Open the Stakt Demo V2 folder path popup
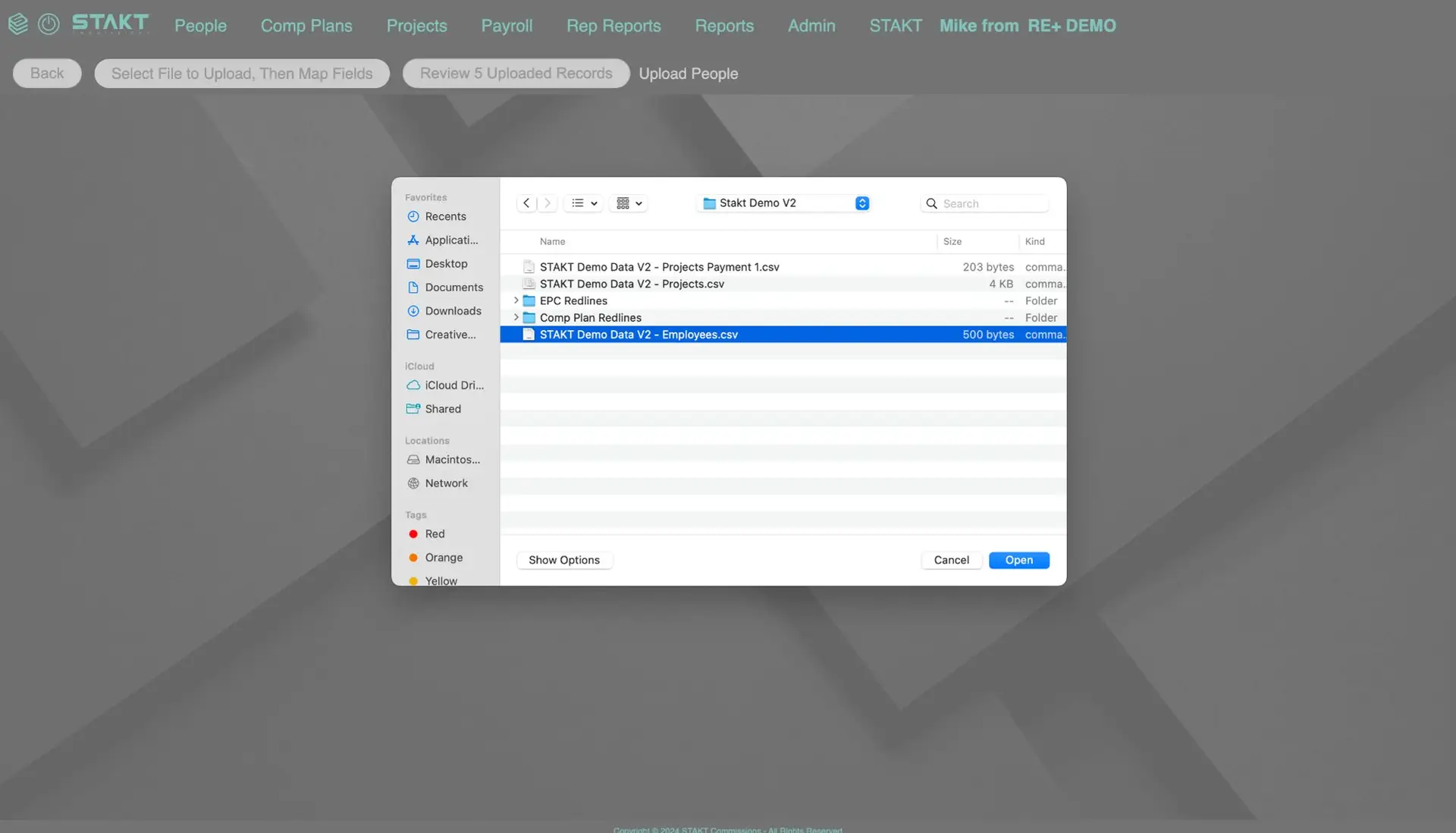The height and width of the screenshot is (833, 1456). pos(783,203)
